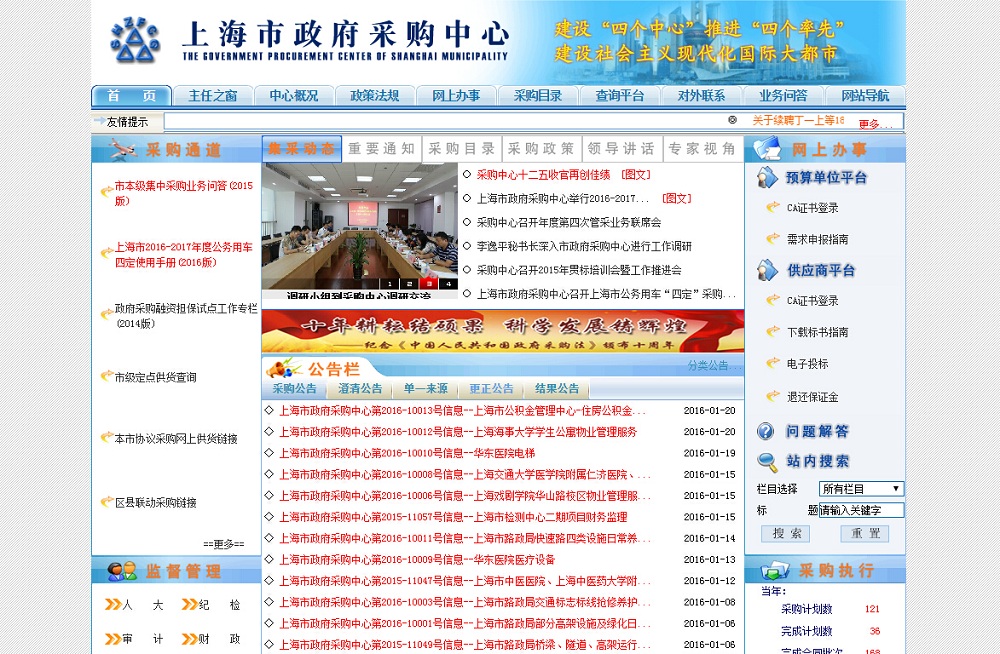Click the arrow icon beside 审计
Screen dimensions: 1000x654
pos(113,639)
